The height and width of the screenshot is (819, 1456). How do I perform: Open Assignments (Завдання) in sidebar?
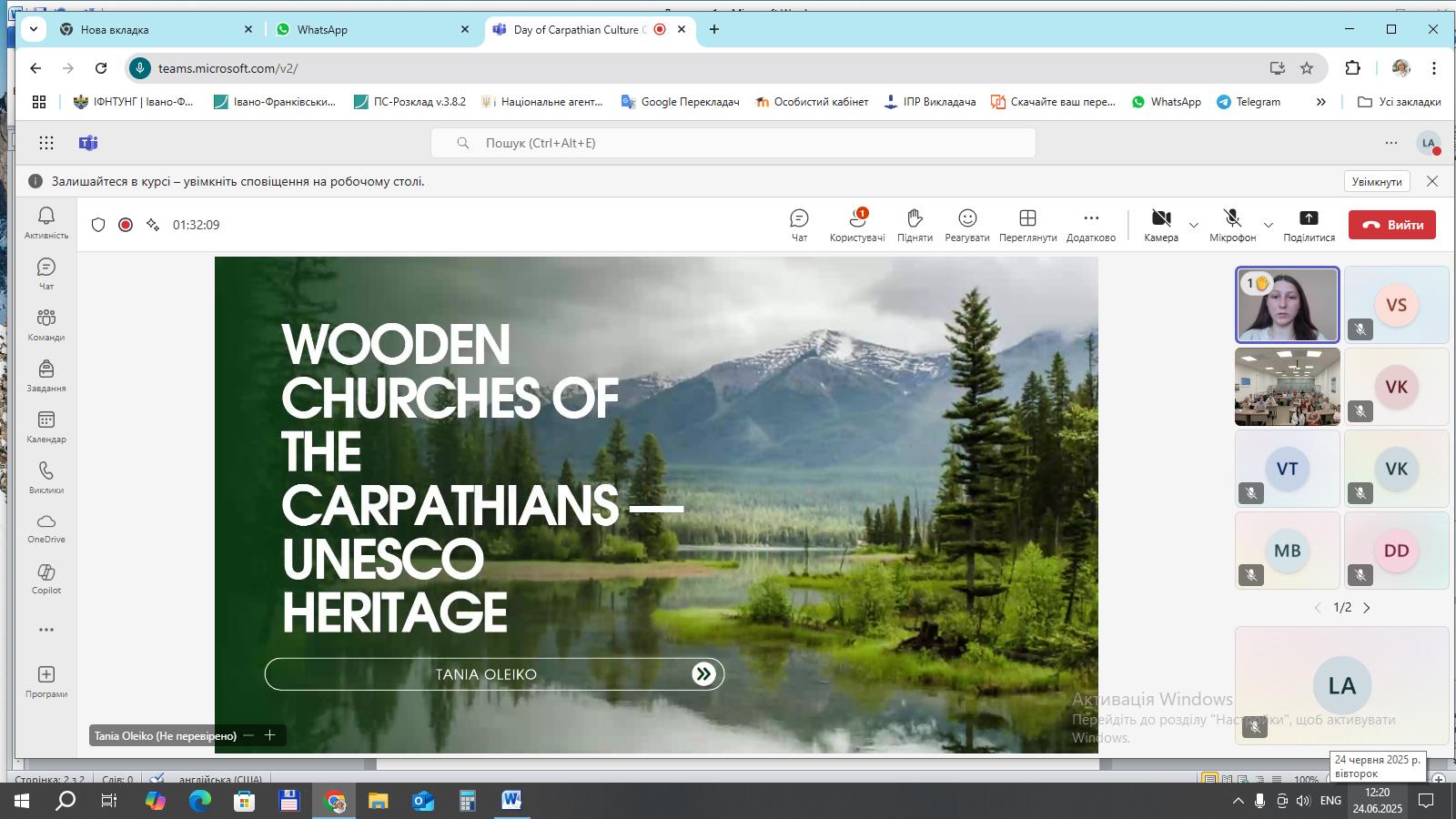click(x=46, y=375)
